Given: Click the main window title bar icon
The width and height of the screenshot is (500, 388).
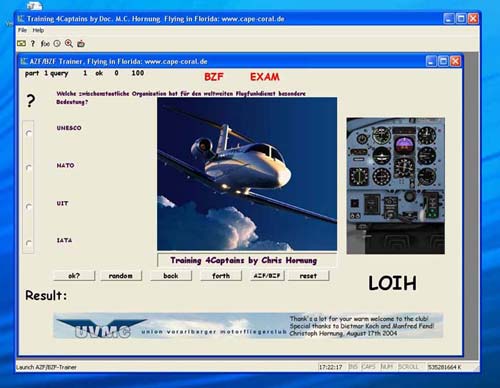Looking at the screenshot, I should pyautogui.click(x=21, y=19).
